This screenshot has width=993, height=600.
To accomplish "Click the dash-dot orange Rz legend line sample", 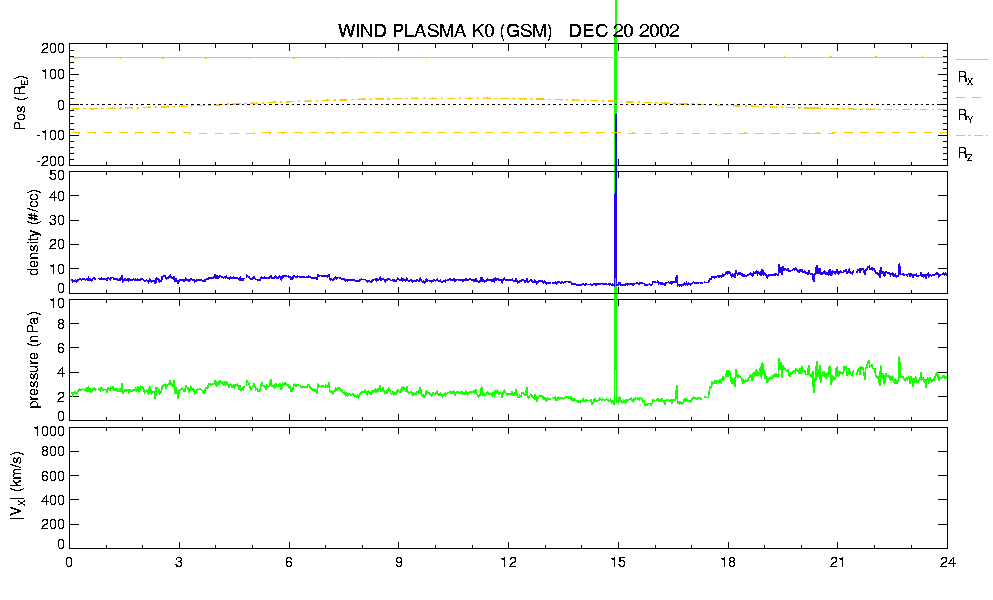I will coord(971,136).
